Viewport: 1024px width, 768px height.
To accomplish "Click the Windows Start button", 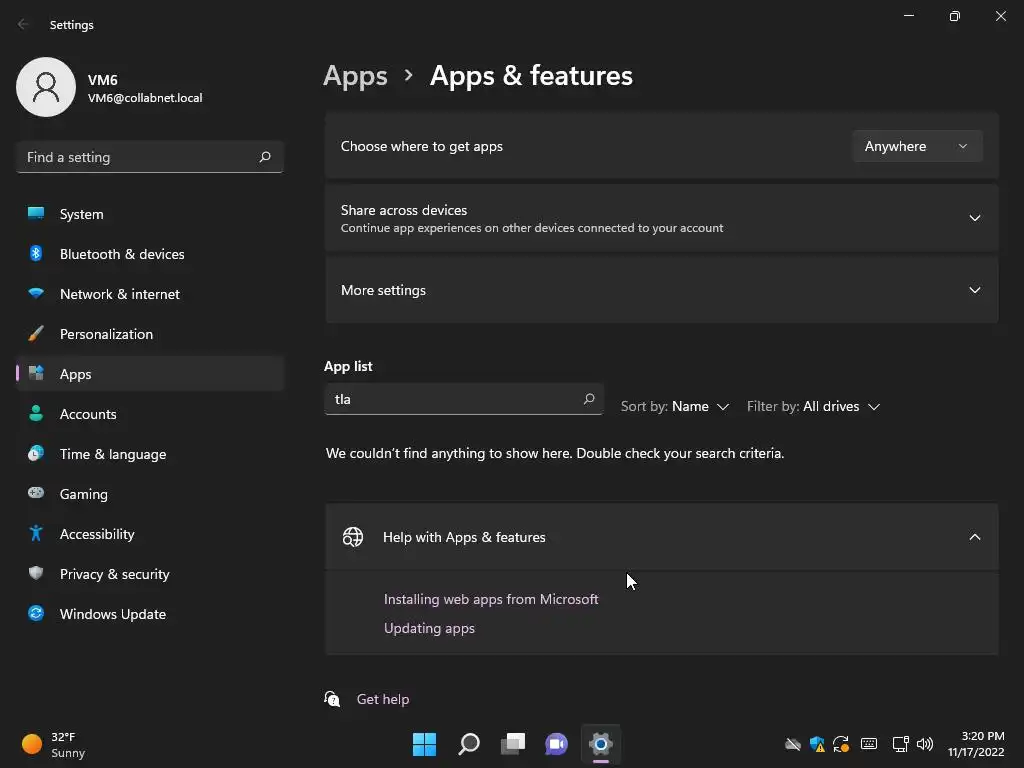I will 425,744.
